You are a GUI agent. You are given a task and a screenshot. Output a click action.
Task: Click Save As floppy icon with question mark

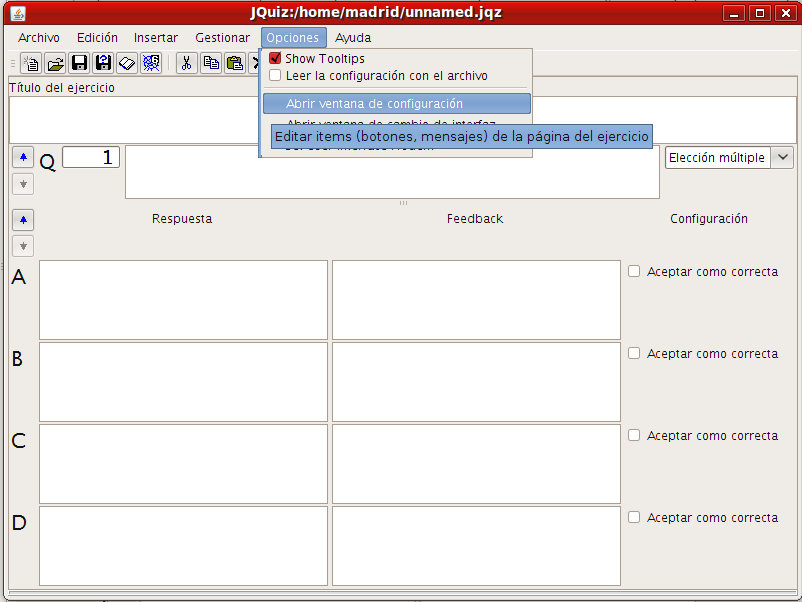(x=103, y=63)
